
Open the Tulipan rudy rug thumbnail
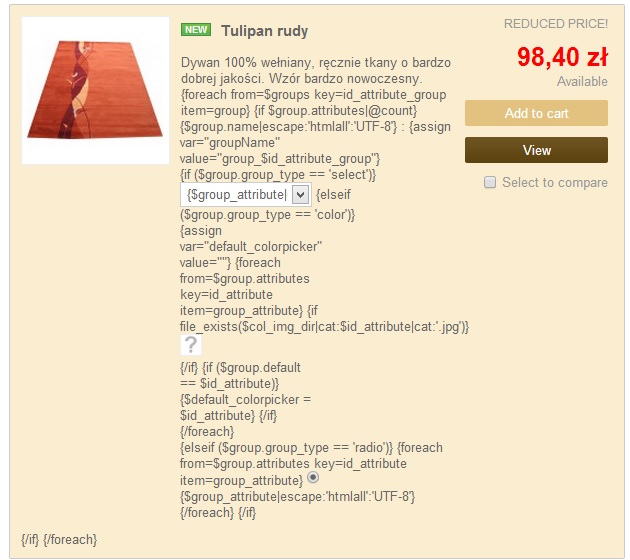coord(95,90)
